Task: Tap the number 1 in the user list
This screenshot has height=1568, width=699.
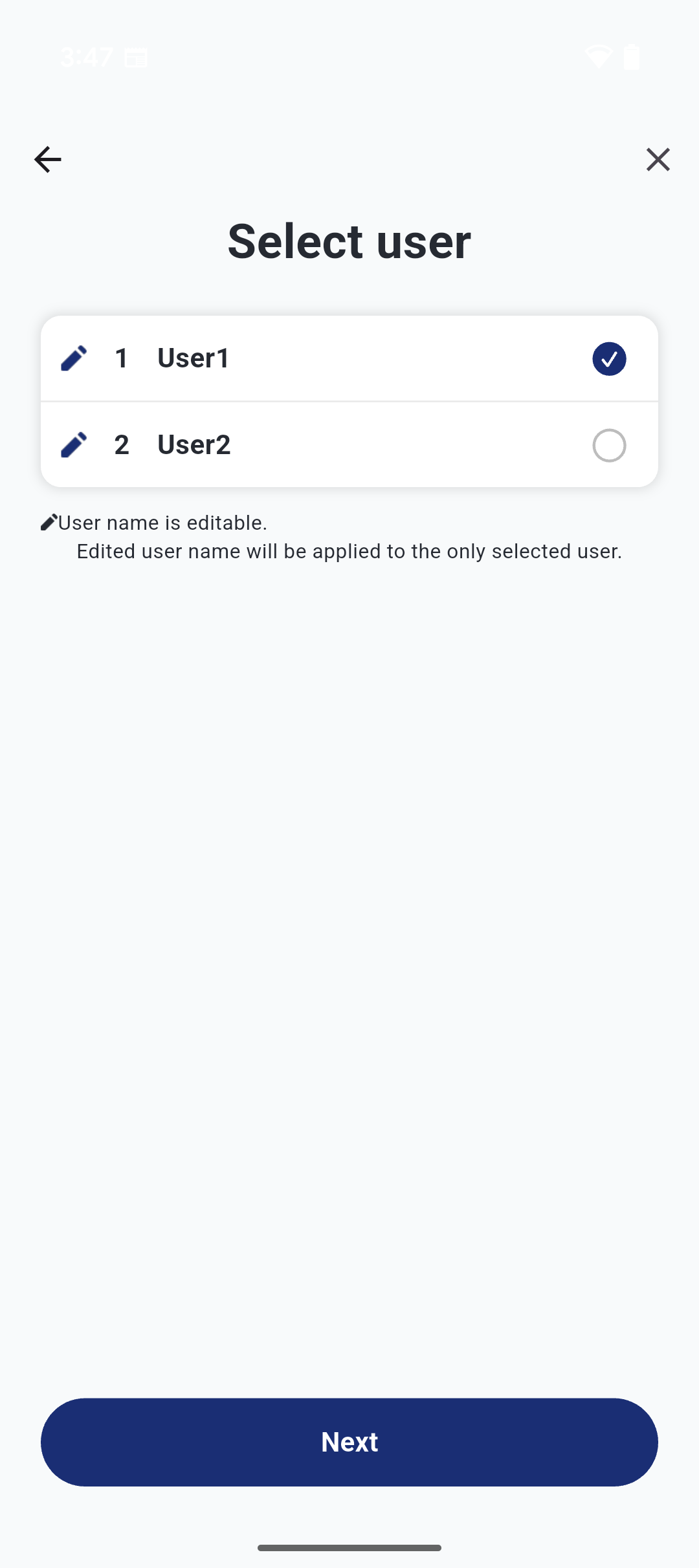Action: 121,358
